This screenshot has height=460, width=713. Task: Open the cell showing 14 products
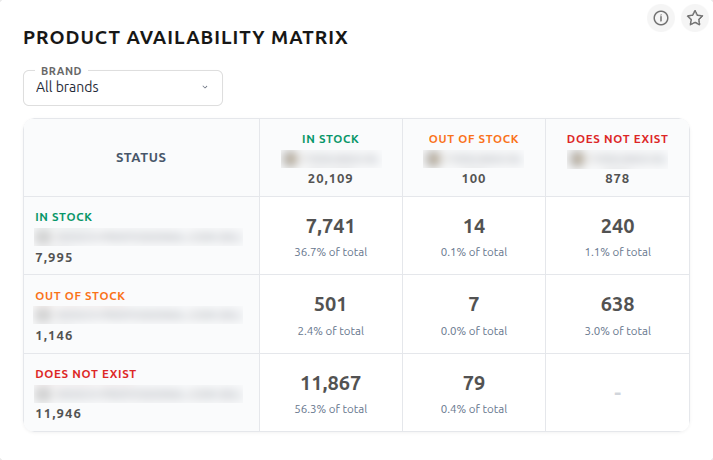pos(473,236)
